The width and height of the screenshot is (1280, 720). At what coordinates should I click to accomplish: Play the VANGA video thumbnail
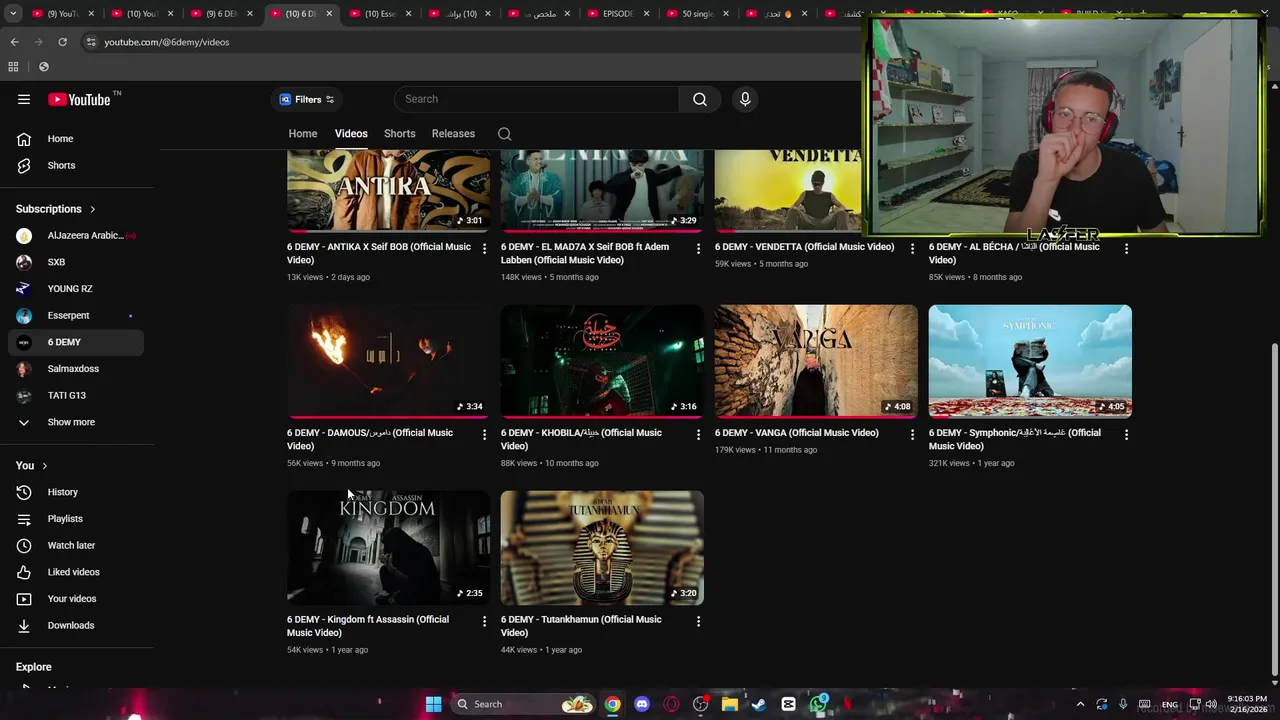coord(816,361)
